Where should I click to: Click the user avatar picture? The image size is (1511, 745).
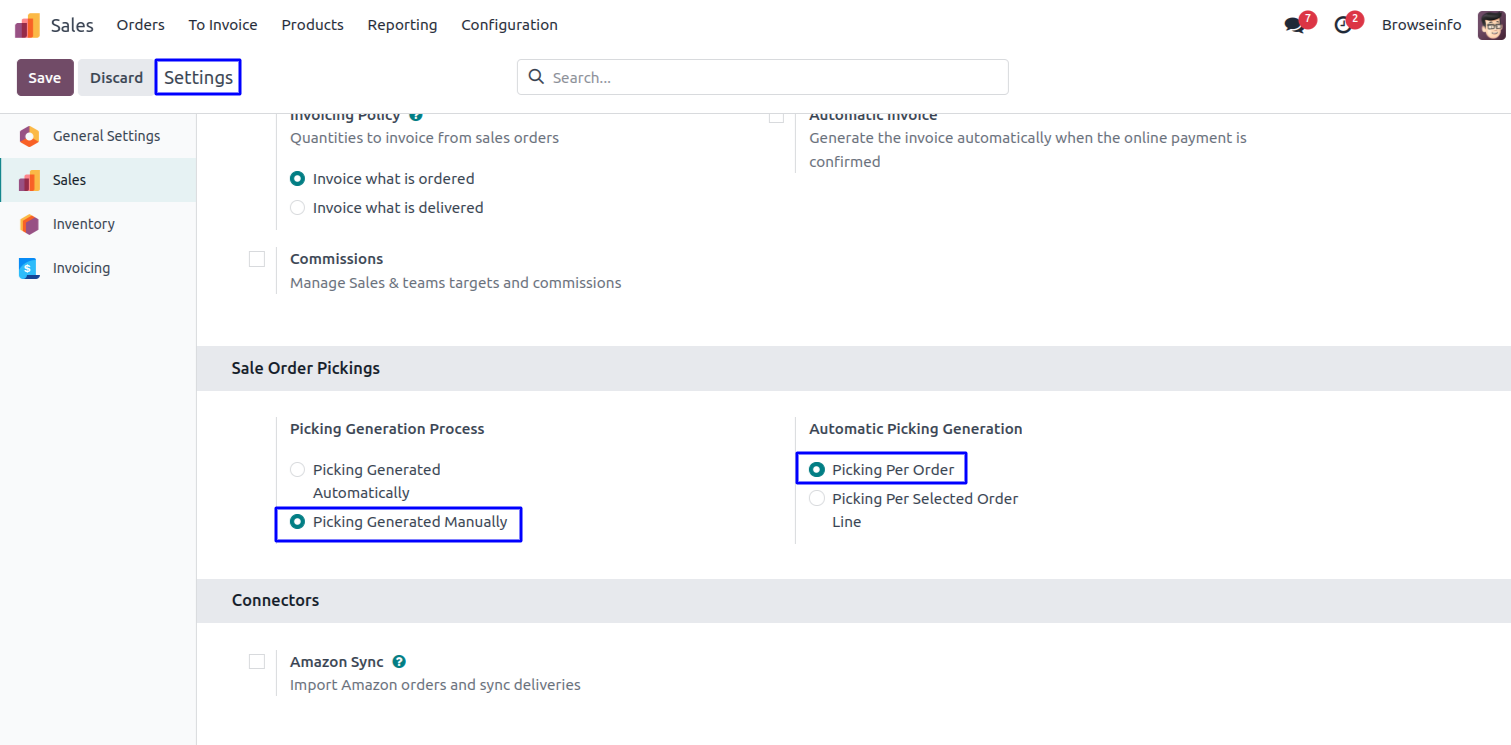(x=1491, y=25)
